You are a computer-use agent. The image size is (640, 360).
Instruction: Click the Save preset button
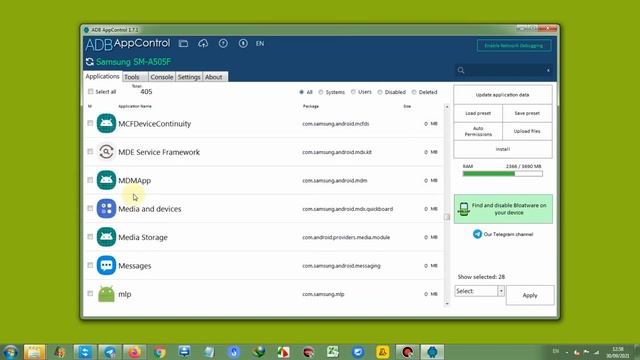point(527,113)
